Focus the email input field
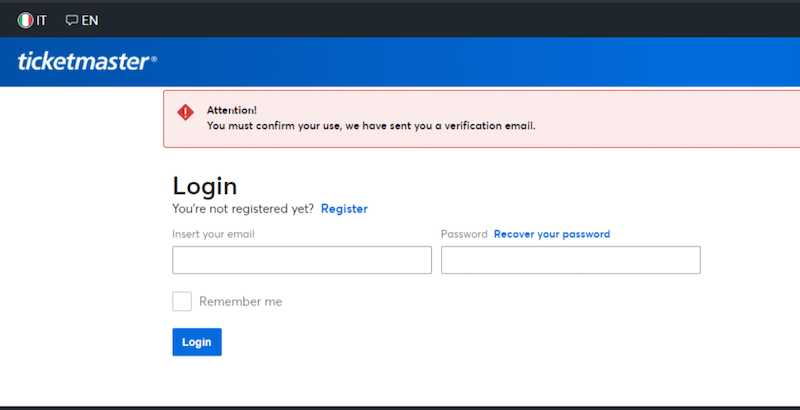Viewport: 800px width, 410px height. [x=301, y=260]
